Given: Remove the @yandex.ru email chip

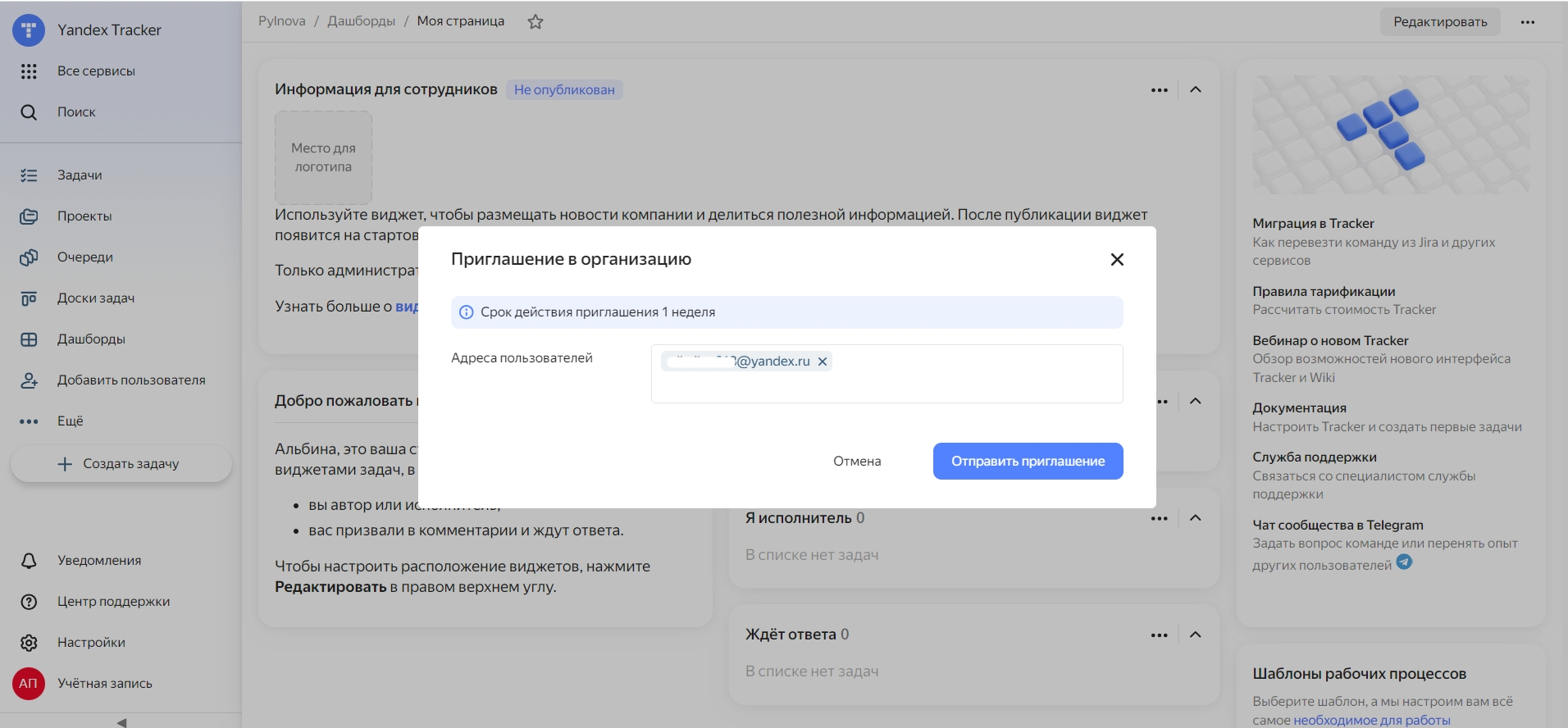Looking at the screenshot, I should point(823,362).
